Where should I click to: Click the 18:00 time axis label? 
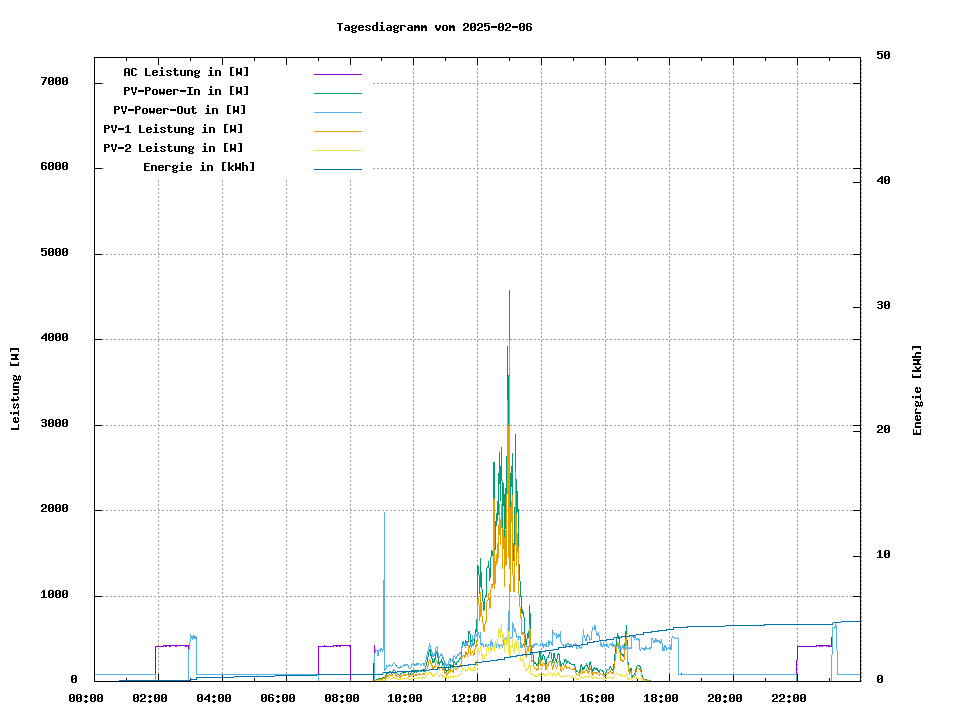pos(660,698)
